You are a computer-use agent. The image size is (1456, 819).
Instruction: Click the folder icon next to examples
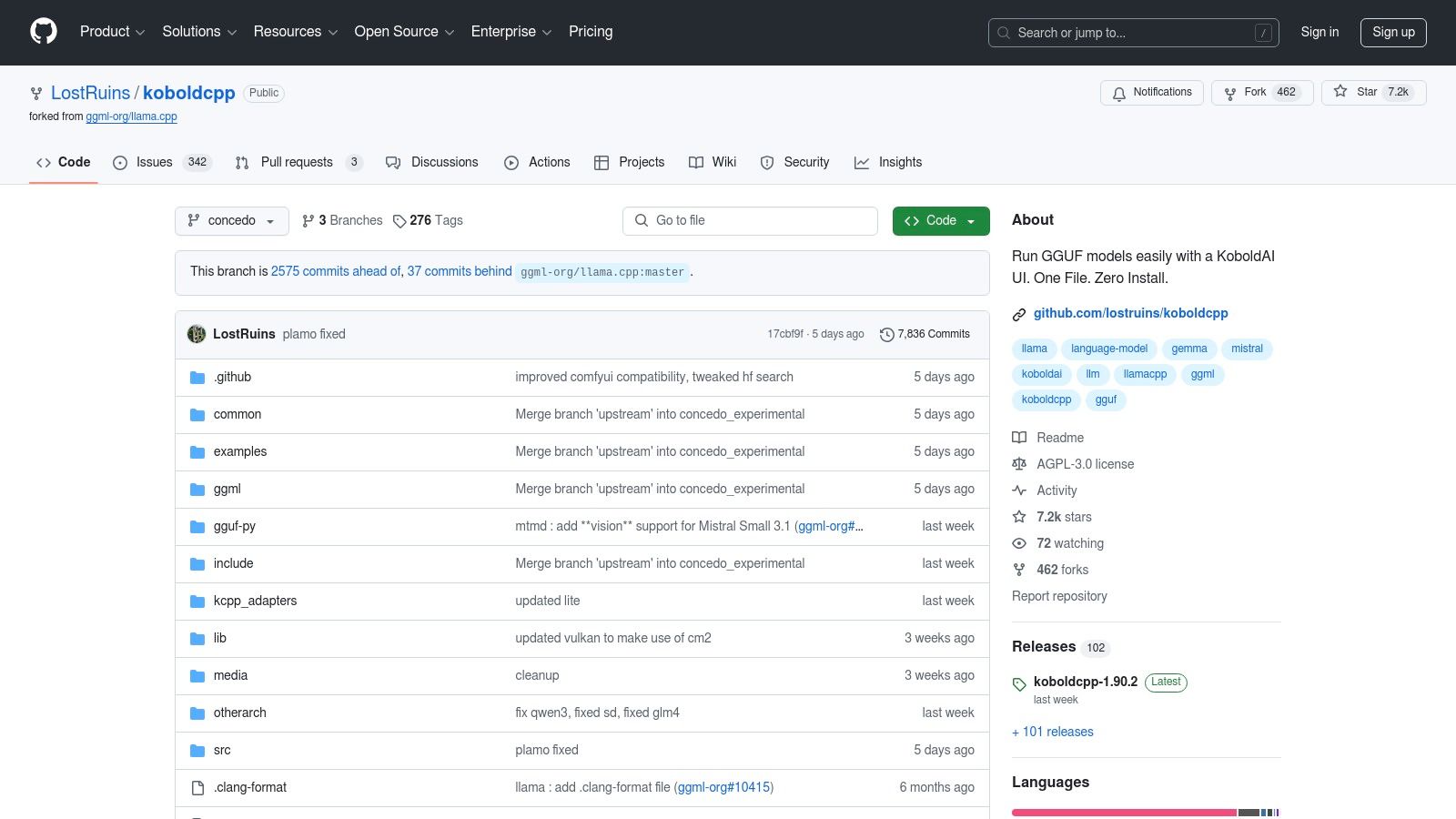point(197,452)
